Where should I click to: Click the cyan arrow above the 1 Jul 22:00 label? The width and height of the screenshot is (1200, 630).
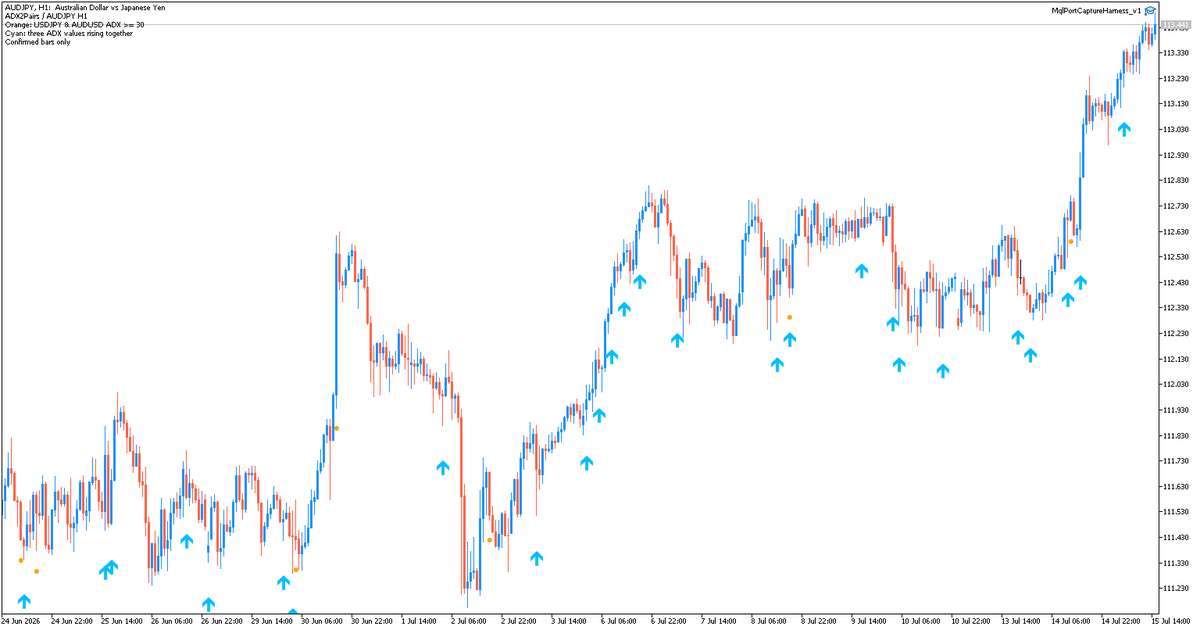tap(443, 467)
